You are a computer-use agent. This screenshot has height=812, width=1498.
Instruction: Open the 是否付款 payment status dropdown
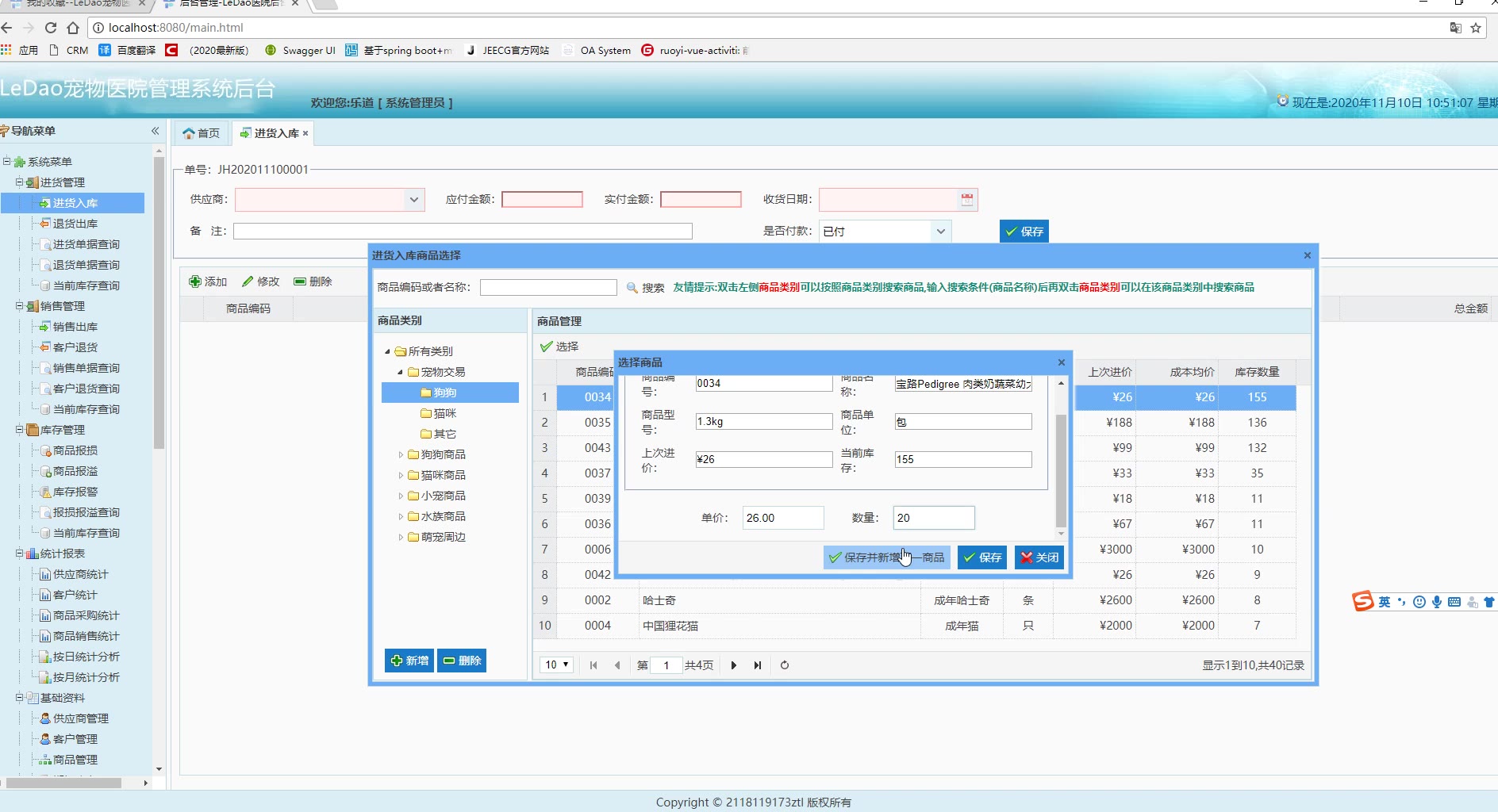[940, 232]
